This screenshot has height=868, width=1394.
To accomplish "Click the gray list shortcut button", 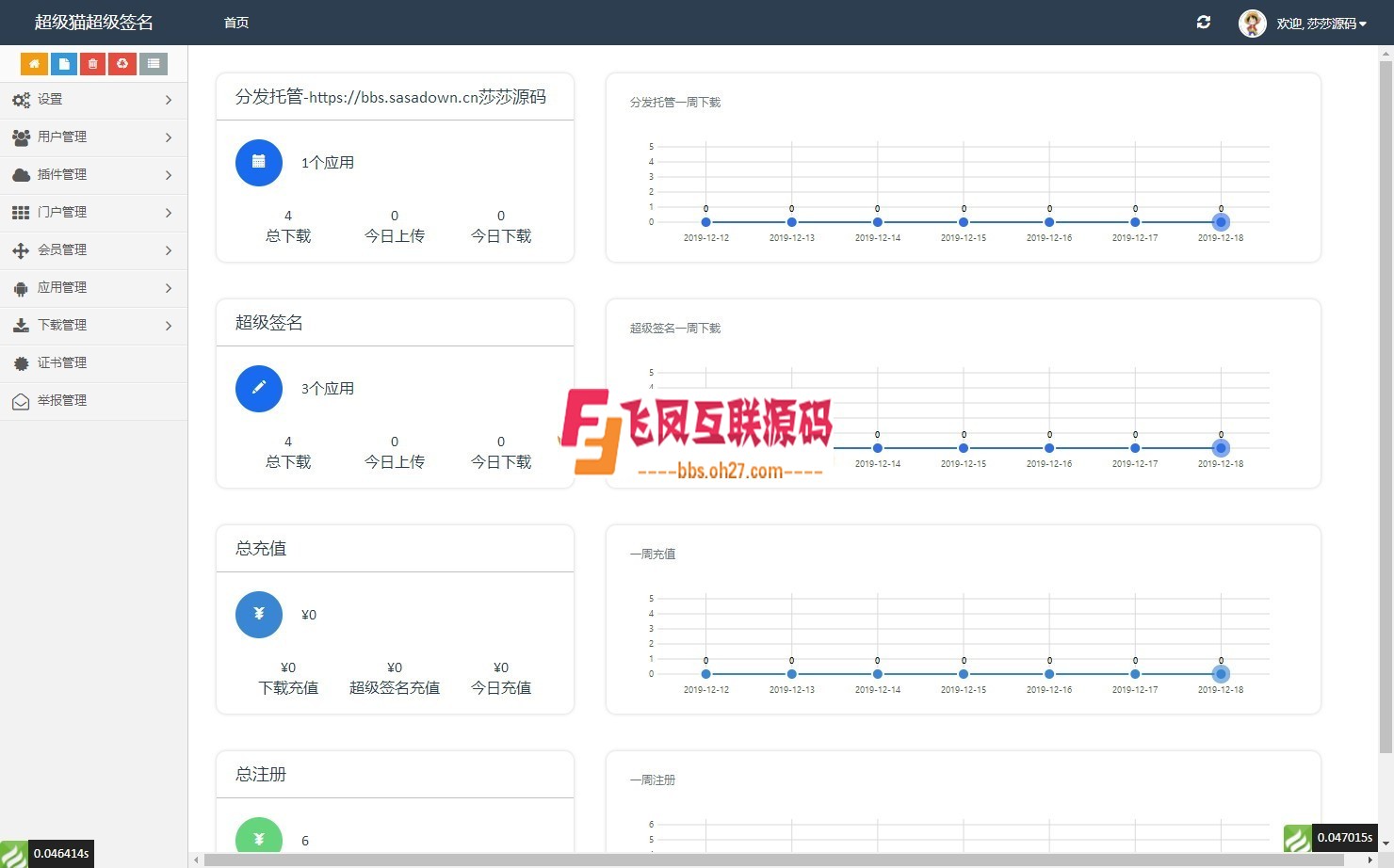I will click(x=154, y=64).
